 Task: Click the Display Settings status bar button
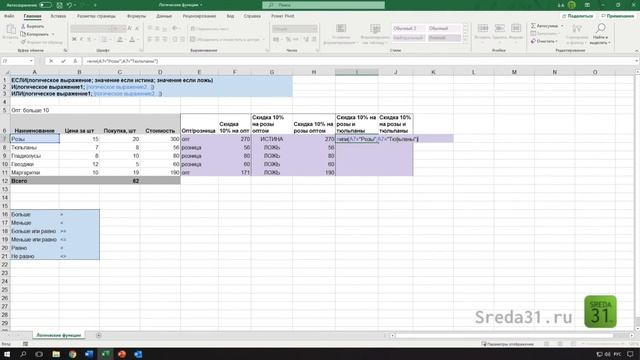pos(508,344)
